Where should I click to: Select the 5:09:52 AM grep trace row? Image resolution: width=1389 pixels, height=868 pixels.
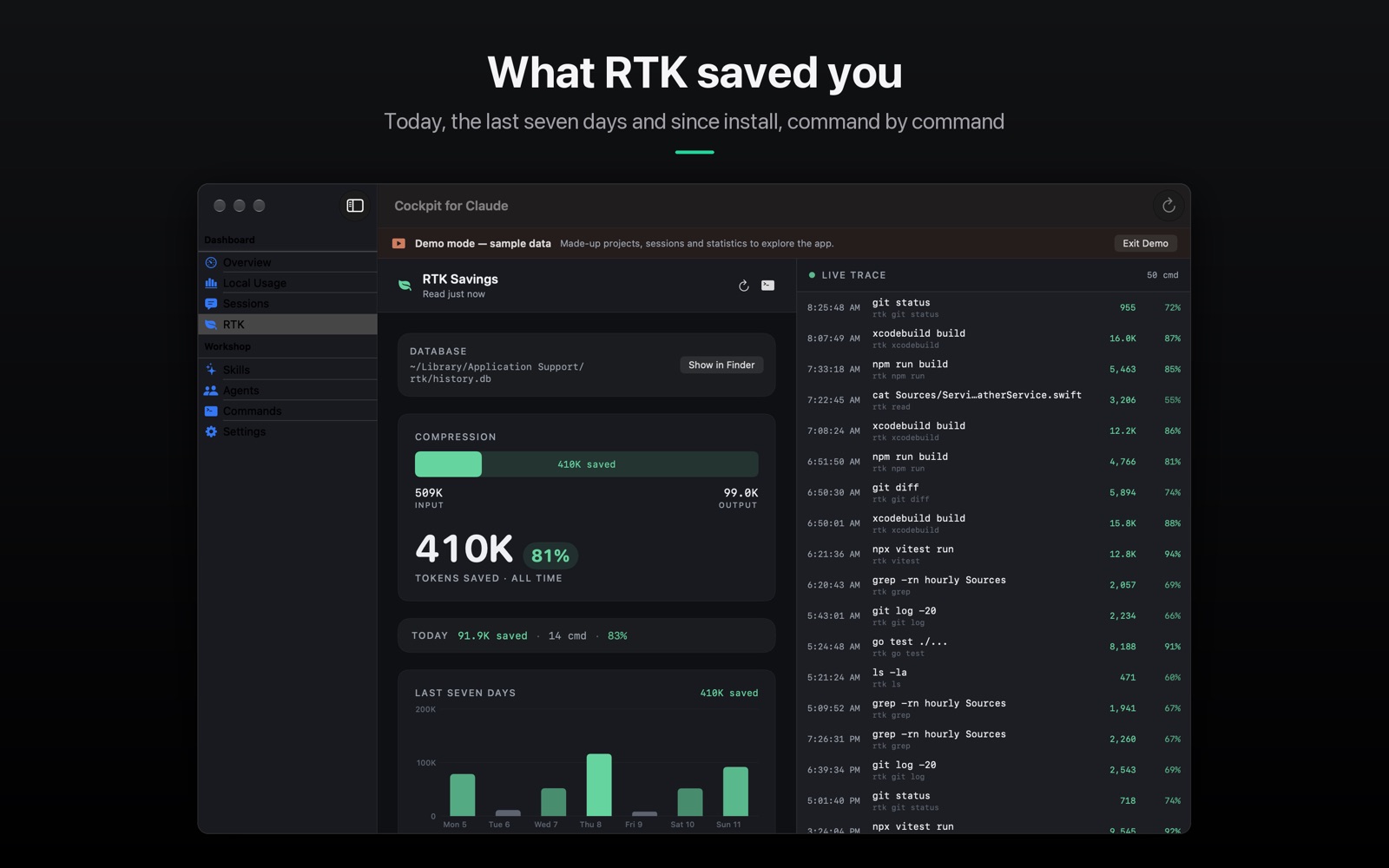point(993,708)
